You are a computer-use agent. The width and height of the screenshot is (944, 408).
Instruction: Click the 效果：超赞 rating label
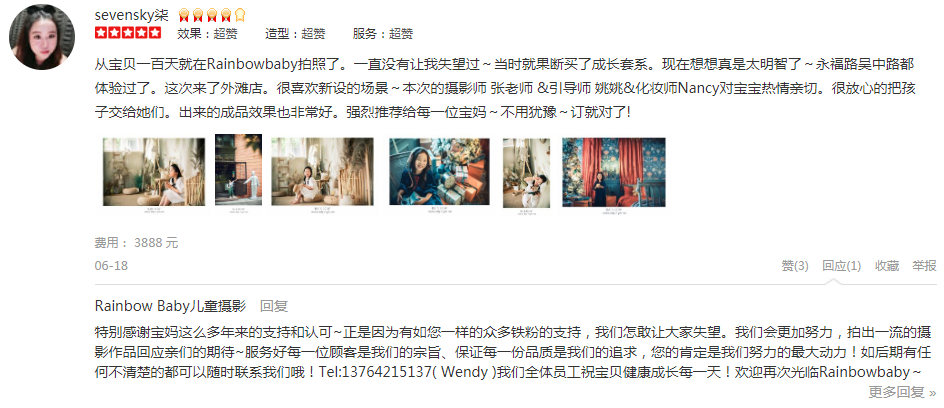[x=208, y=34]
